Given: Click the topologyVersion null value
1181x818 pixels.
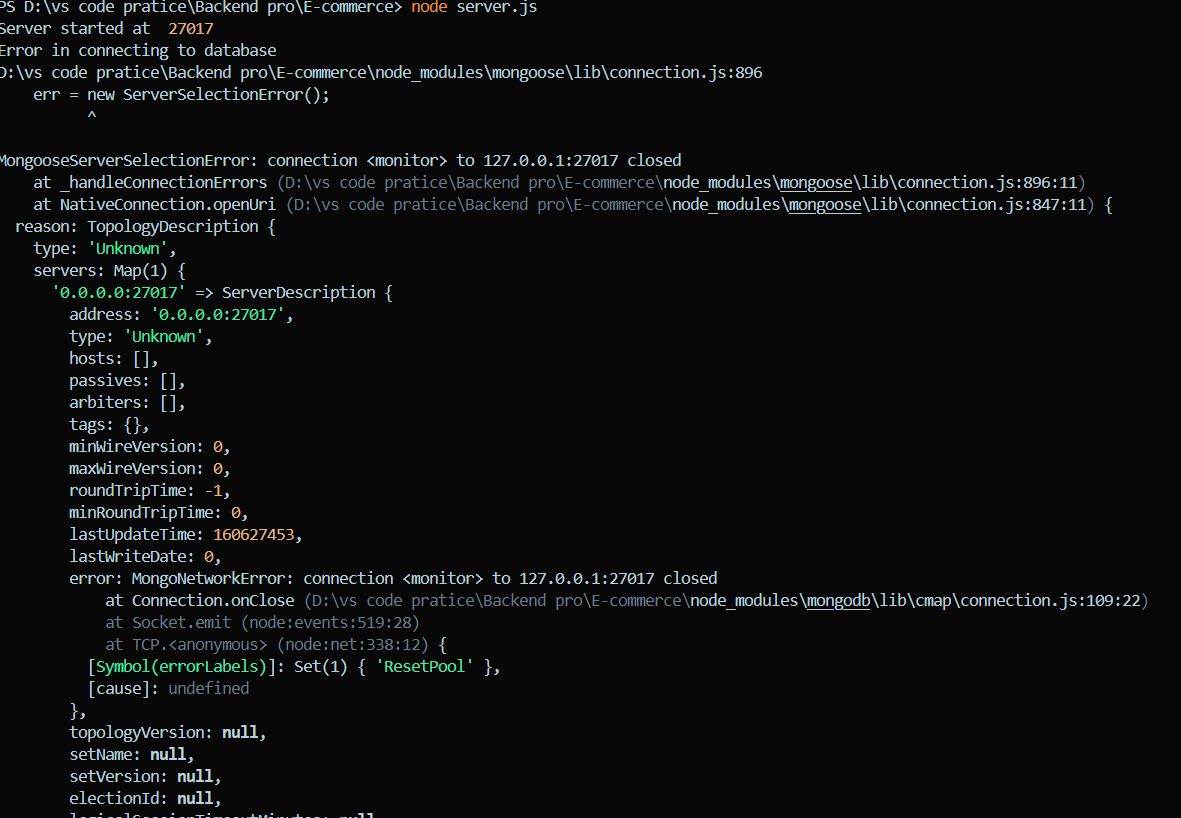Looking at the screenshot, I should click(x=243, y=733).
